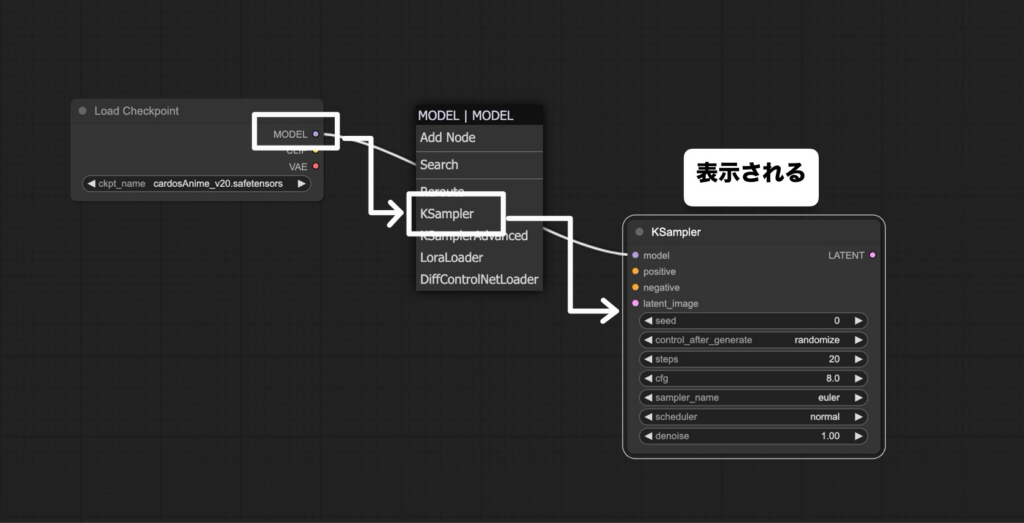Increase the seed value with right arrow
The image size is (1024, 523).
858,321
